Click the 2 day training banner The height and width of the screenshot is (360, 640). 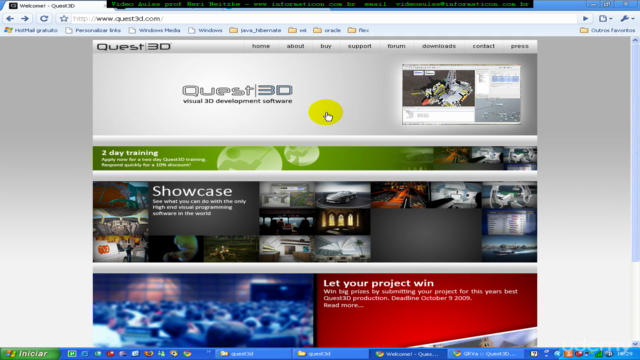pyautogui.click(x=315, y=158)
